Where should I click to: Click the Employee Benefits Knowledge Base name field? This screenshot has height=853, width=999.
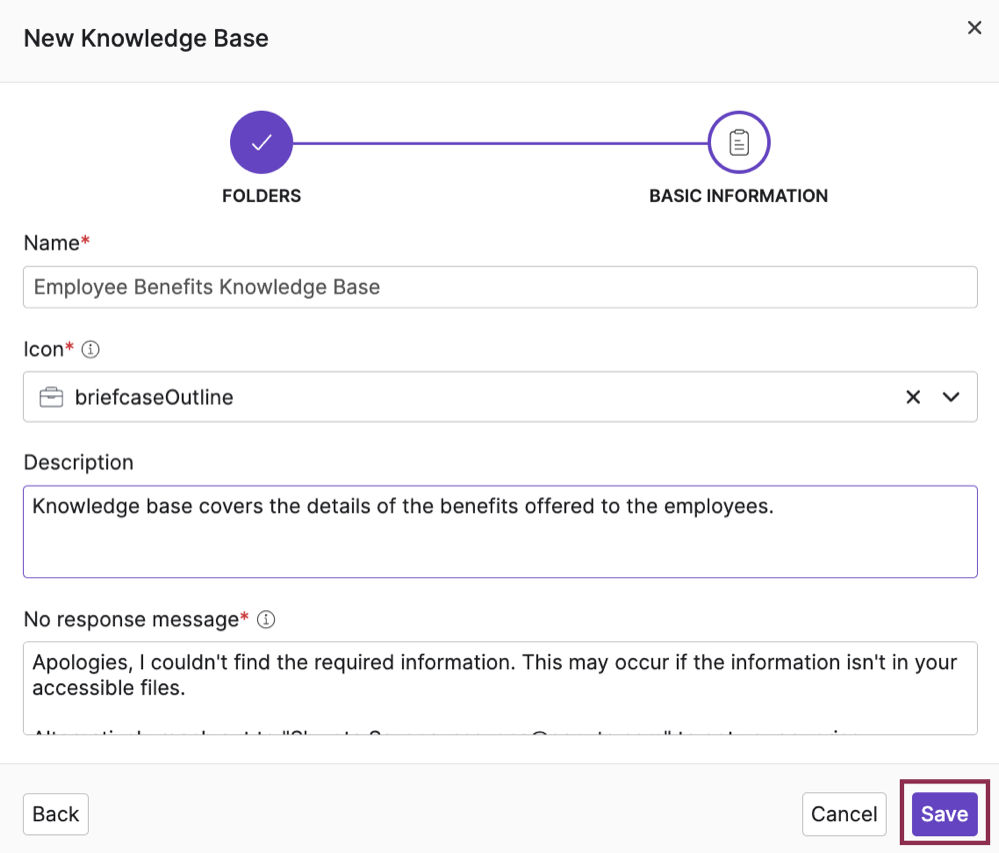[500, 287]
